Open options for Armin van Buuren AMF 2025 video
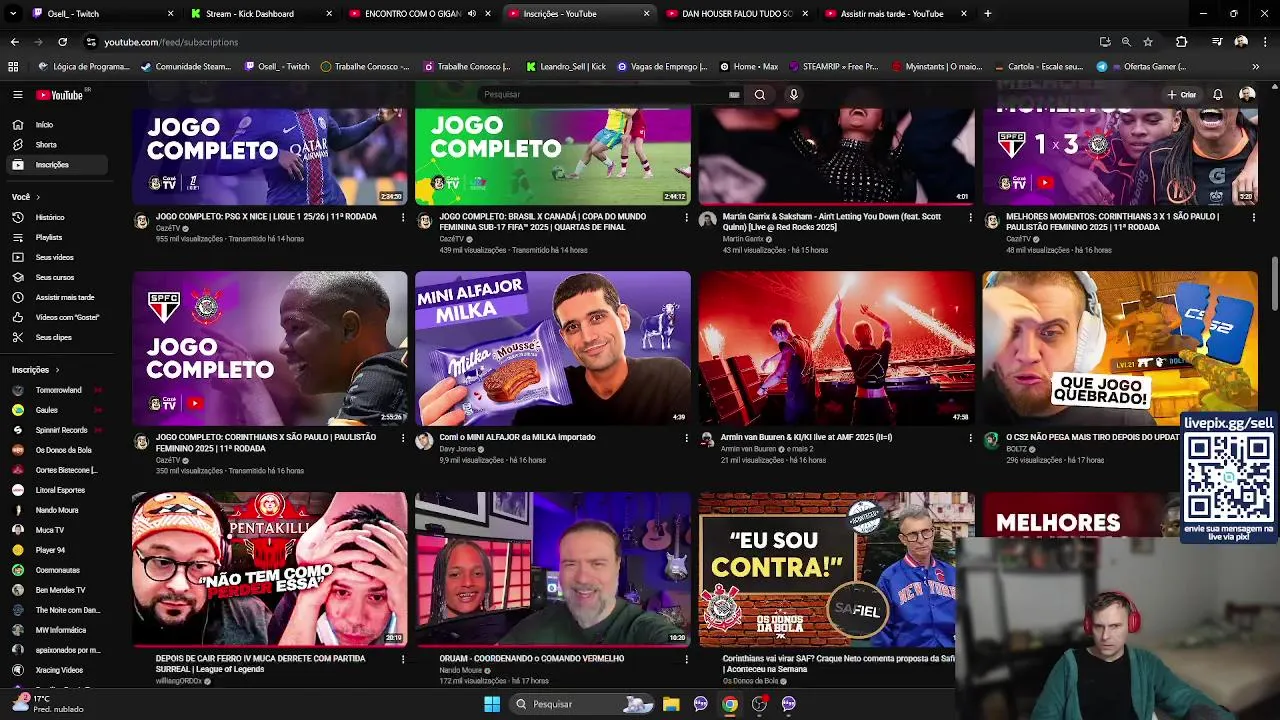Viewport: 1280px width, 720px height. [970, 438]
